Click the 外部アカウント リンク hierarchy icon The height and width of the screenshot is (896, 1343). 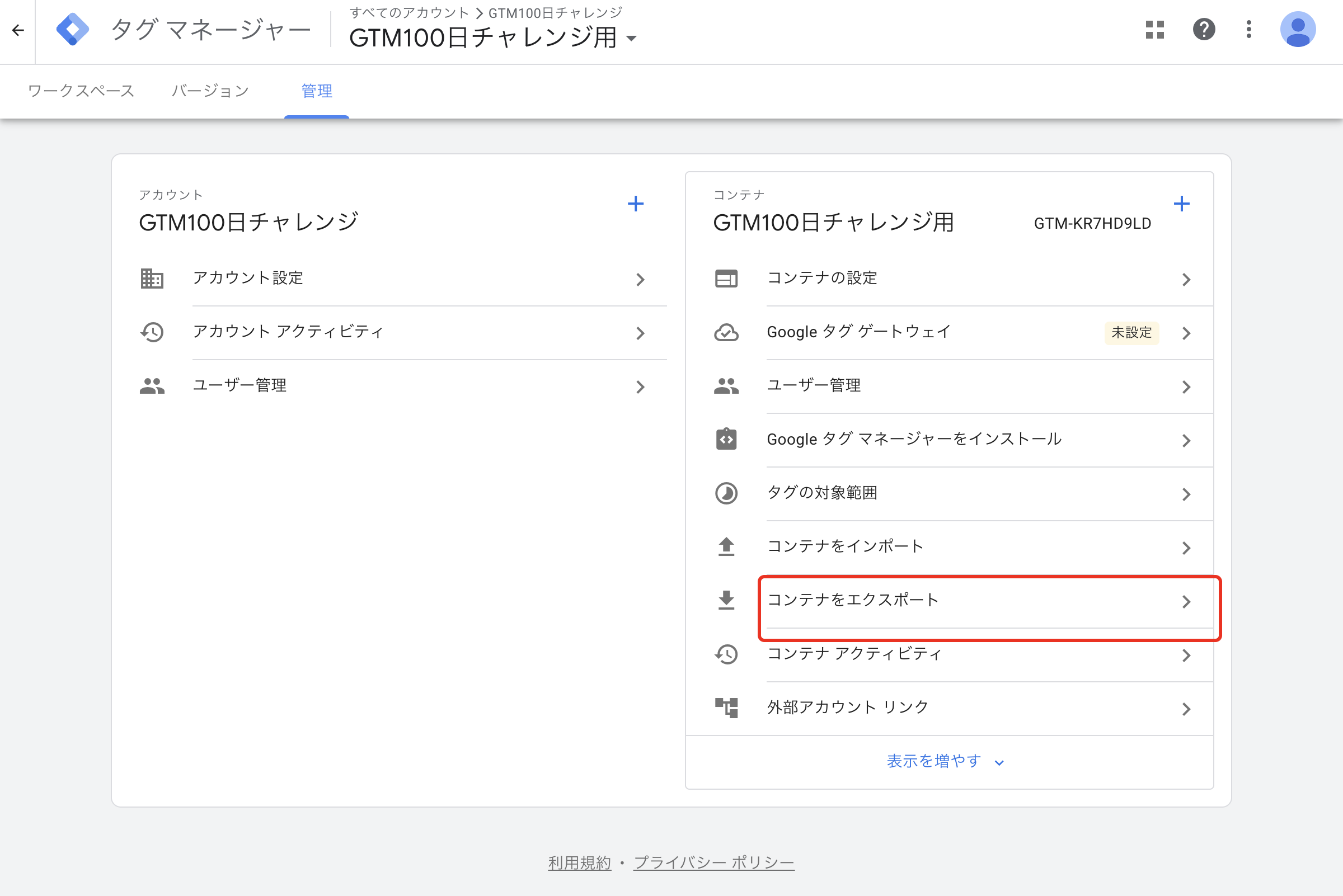(726, 708)
